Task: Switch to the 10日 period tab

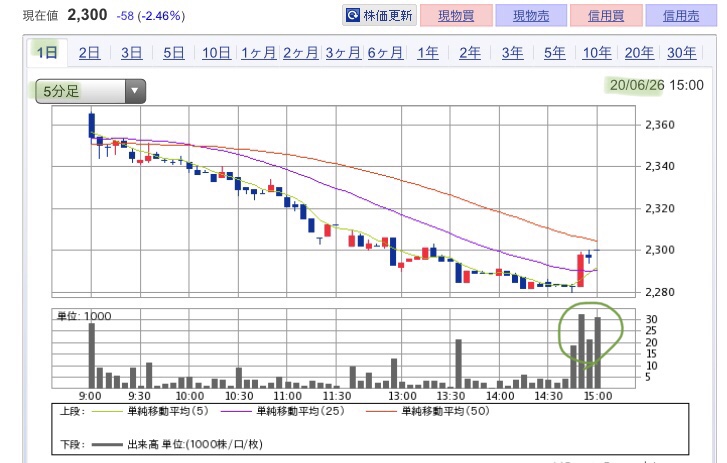Action: point(216,53)
